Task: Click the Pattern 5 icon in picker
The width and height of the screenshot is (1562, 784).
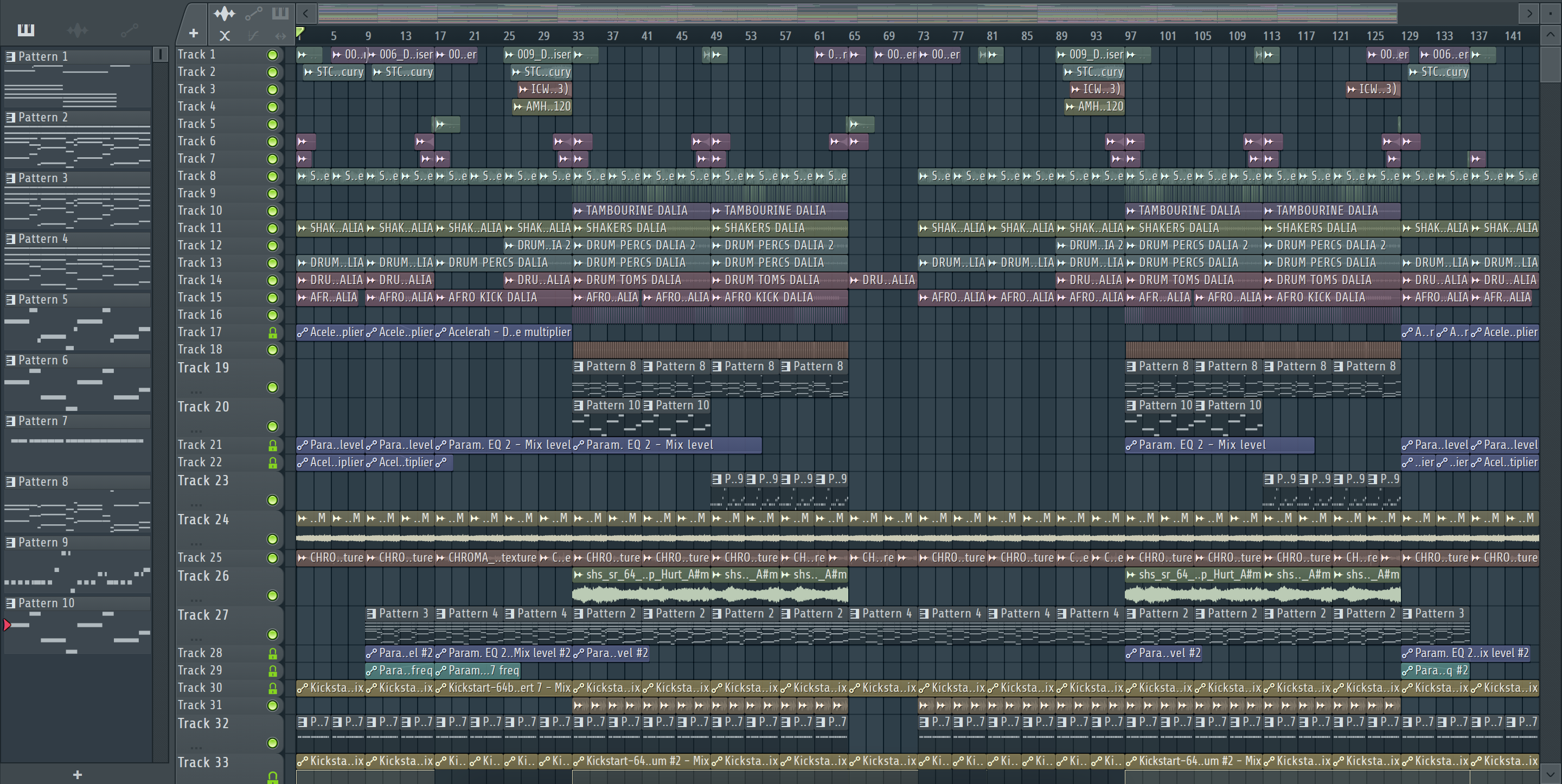Action: [10, 299]
